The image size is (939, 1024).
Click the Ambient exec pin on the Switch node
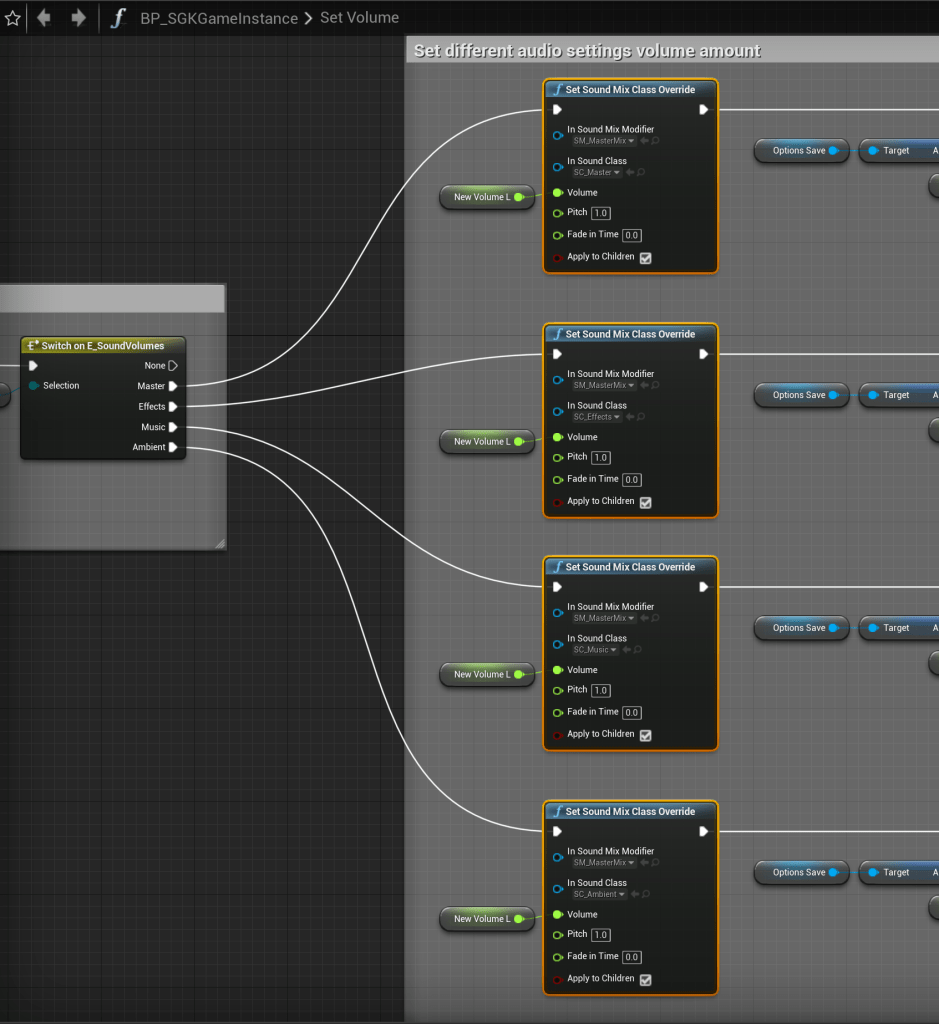point(173,447)
